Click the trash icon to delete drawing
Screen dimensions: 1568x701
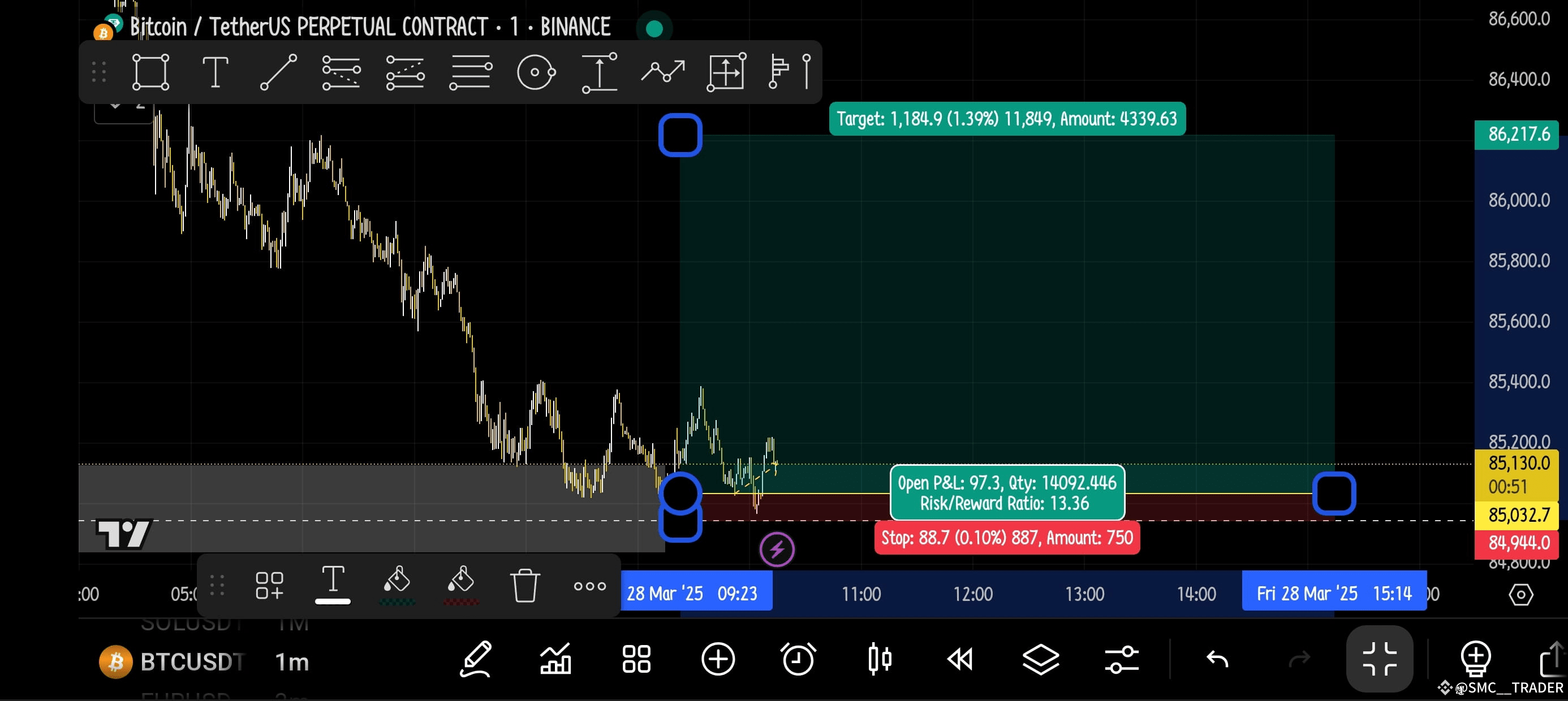(524, 585)
